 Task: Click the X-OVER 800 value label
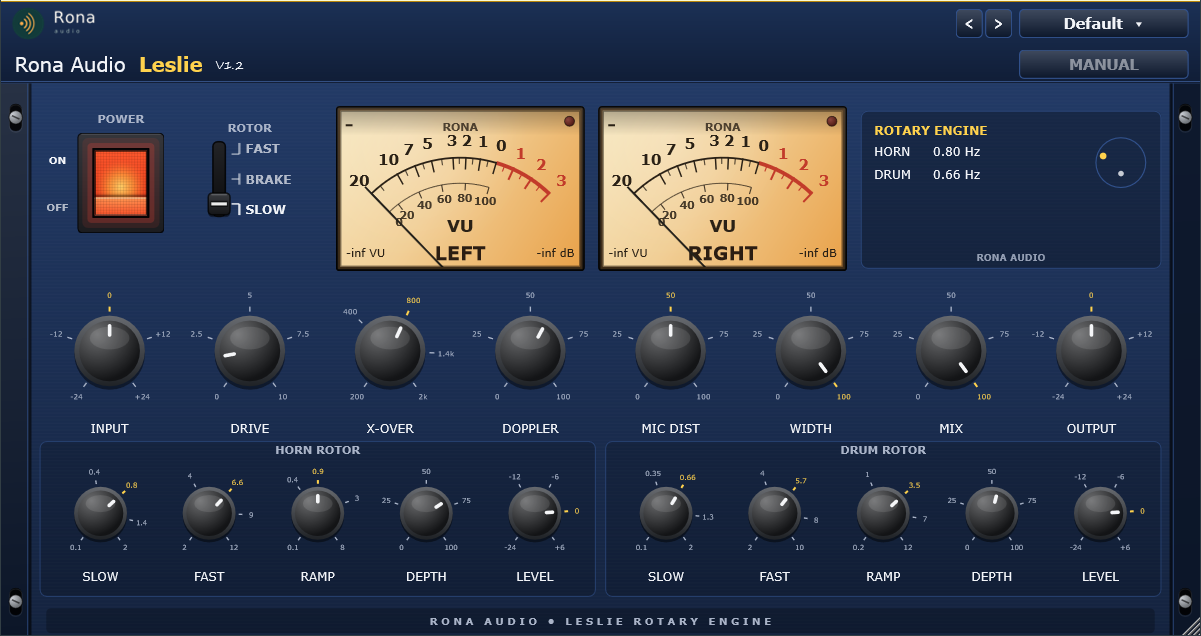pos(413,300)
